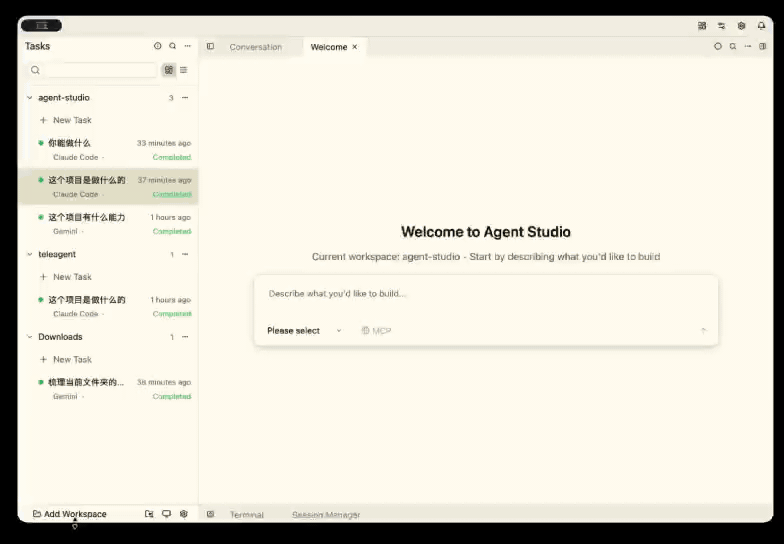Click the MCP button in prompt box
The image size is (784, 544).
click(376, 330)
